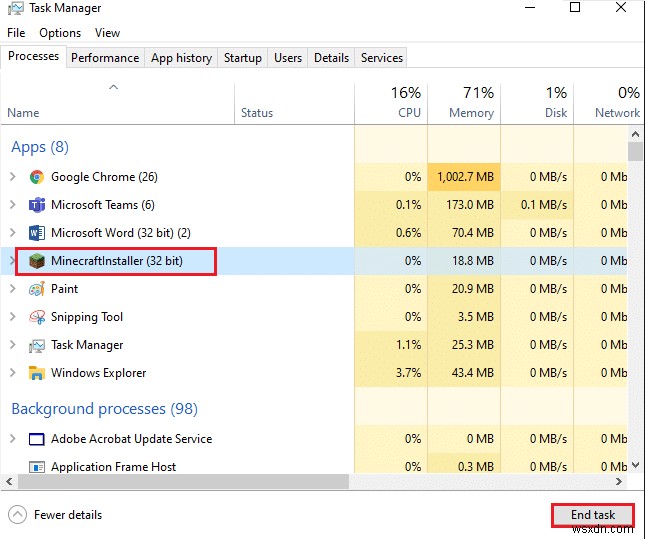Click the vertical scrollbar thumb
This screenshot has width=645, height=539.
(635, 153)
